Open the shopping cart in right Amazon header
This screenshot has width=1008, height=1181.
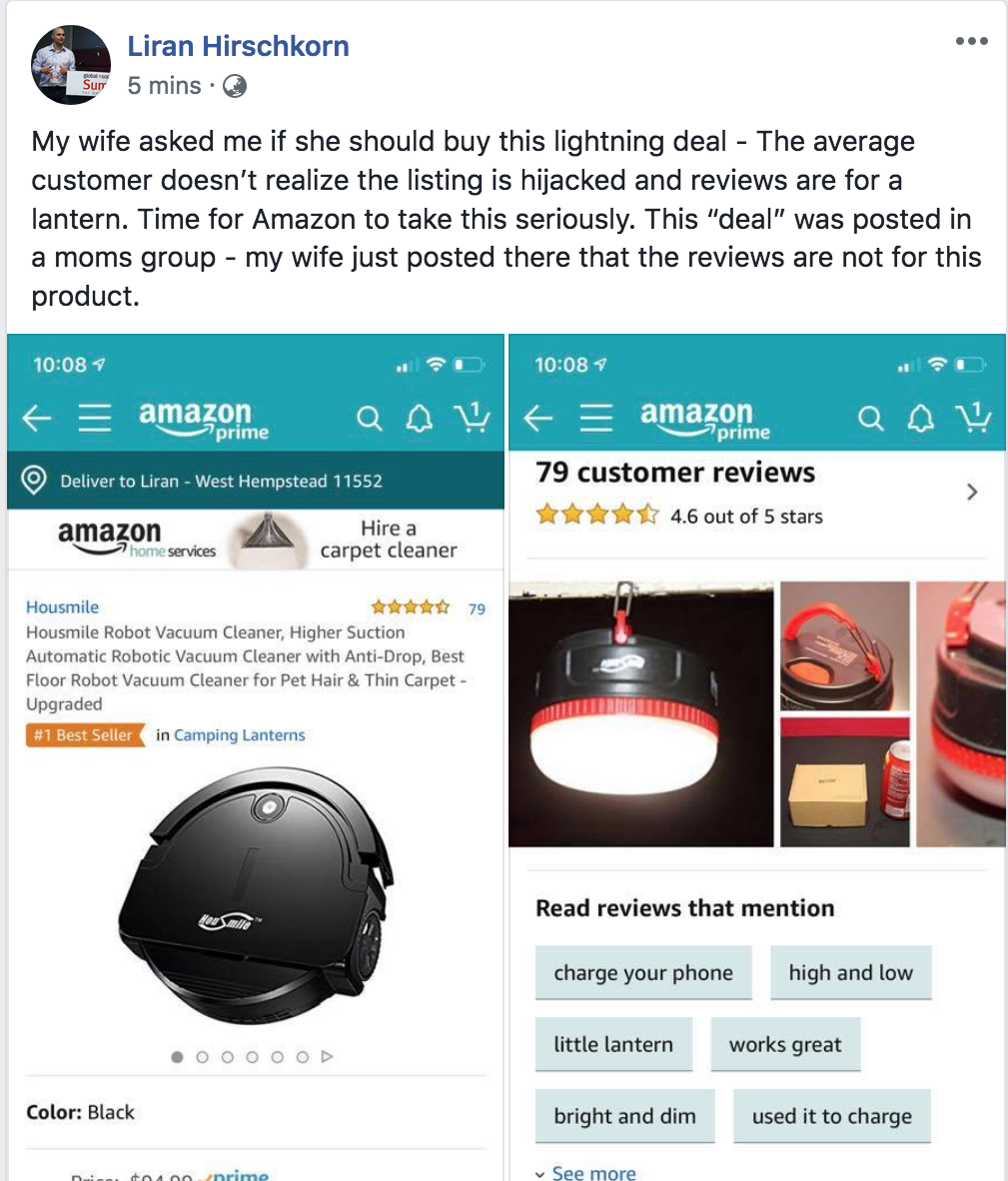click(x=973, y=417)
